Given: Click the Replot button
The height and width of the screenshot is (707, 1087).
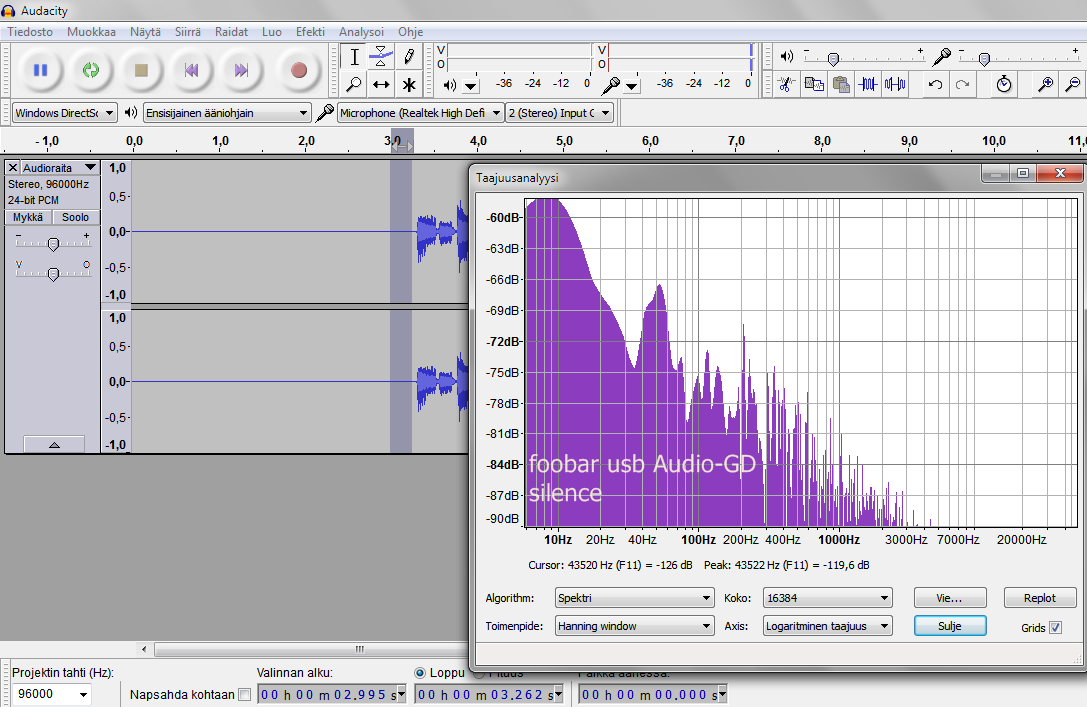Looking at the screenshot, I should coord(1040,597).
